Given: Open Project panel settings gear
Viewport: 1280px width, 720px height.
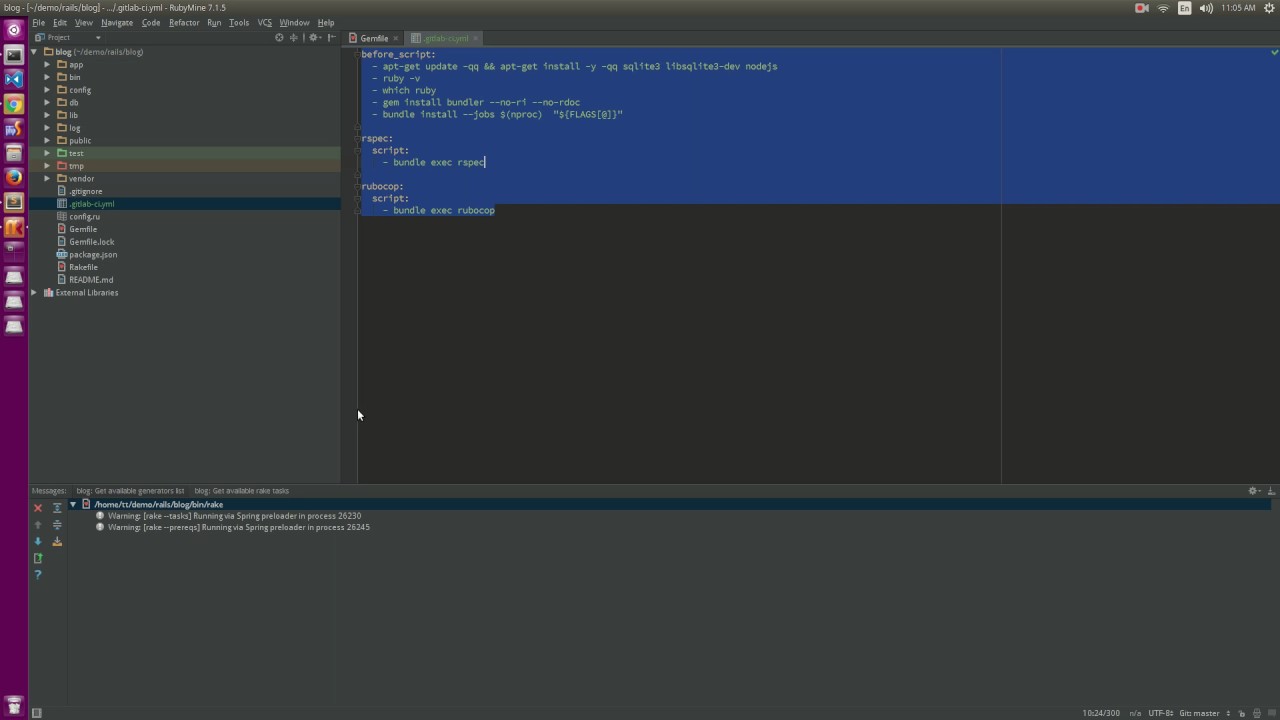Looking at the screenshot, I should coord(314,38).
